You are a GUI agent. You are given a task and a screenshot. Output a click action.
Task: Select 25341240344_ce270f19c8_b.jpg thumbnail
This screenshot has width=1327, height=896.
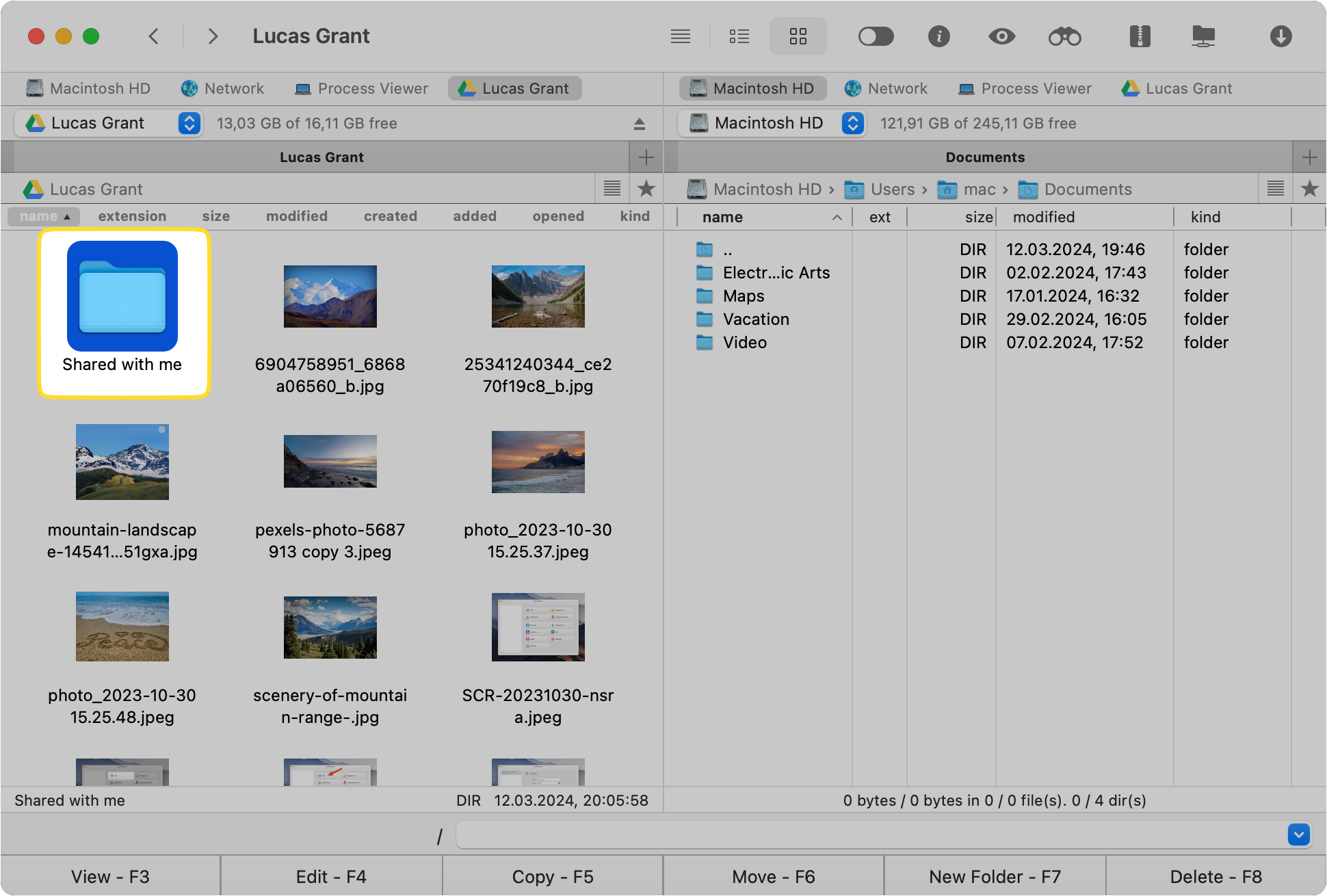coord(538,296)
